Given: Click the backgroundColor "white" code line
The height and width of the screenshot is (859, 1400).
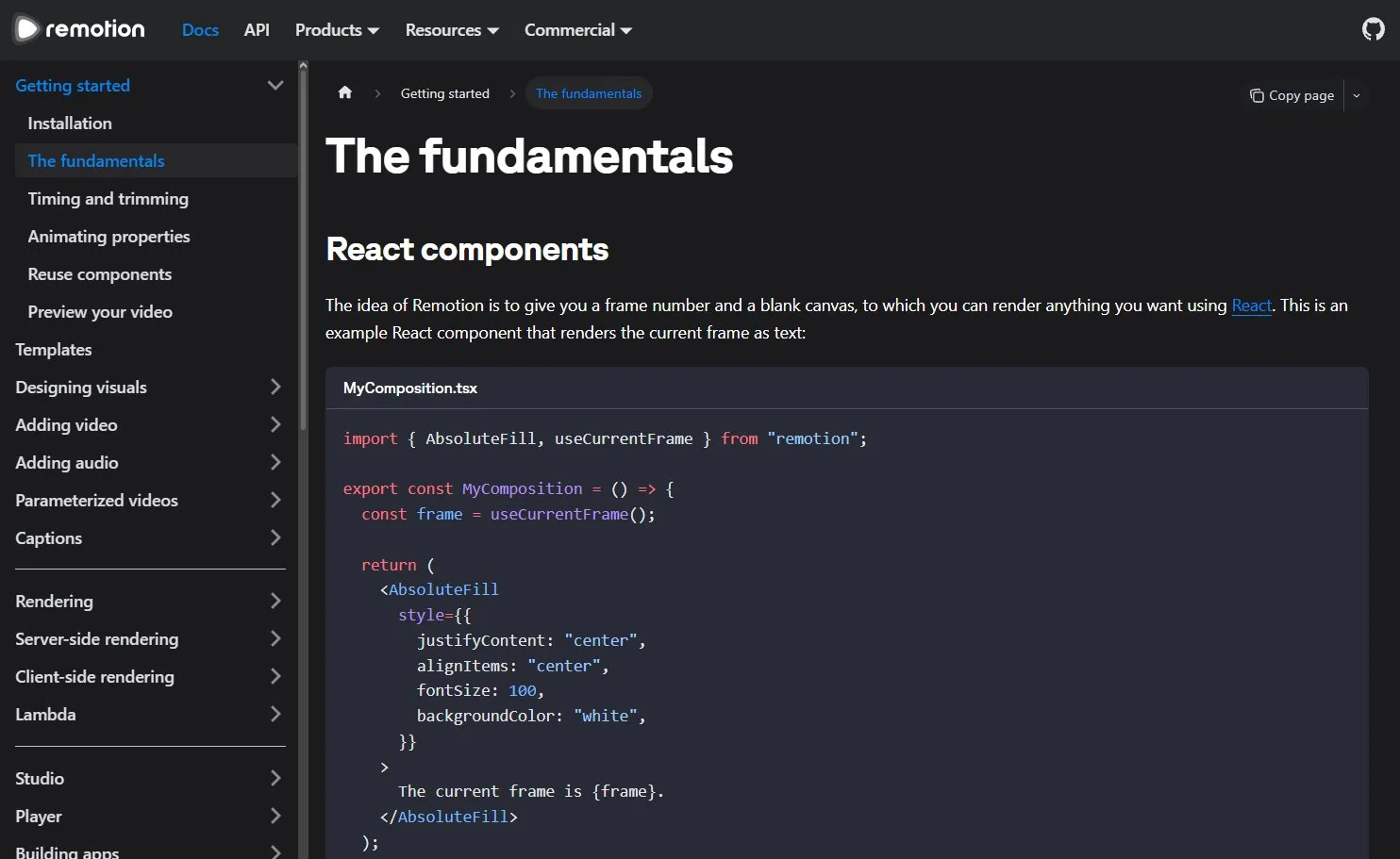Looking at the screenshot, I should [x=531, y=717].
